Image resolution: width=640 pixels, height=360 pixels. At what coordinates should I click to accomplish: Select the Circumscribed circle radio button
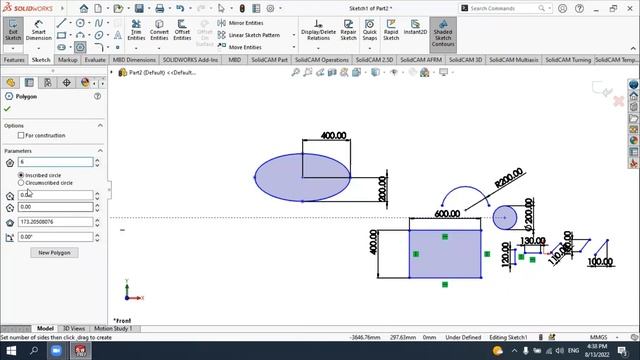pos(21,183)
